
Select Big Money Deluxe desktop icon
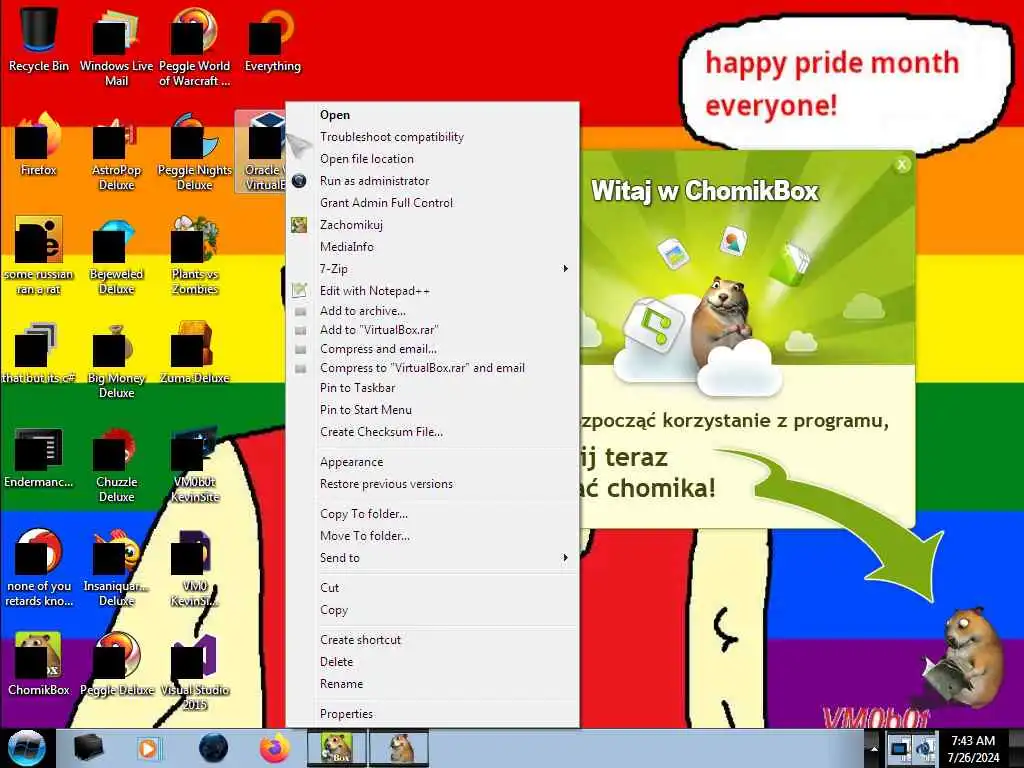[x=116, y=359]
